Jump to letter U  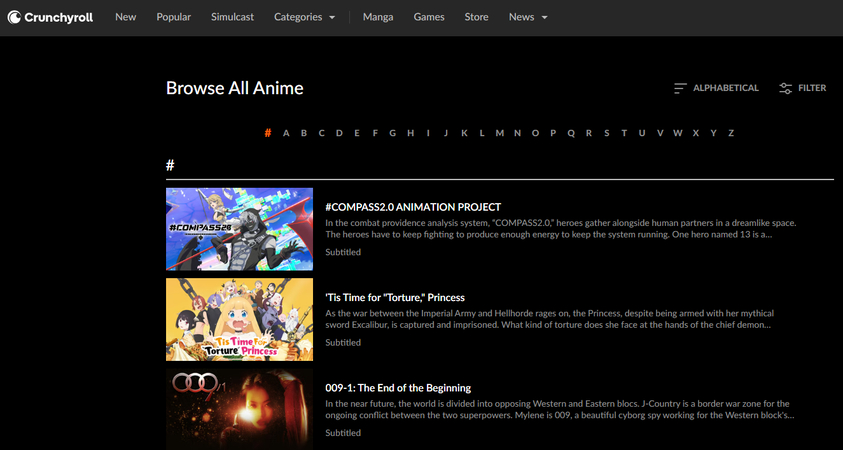pos(642,133)
